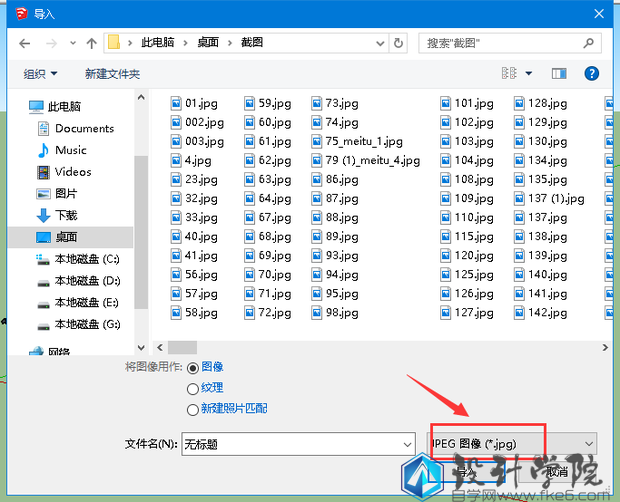Viewport: 620px width, 502px height.
Task: Toggle the preview pane icon
Action: tap(559, 74)
